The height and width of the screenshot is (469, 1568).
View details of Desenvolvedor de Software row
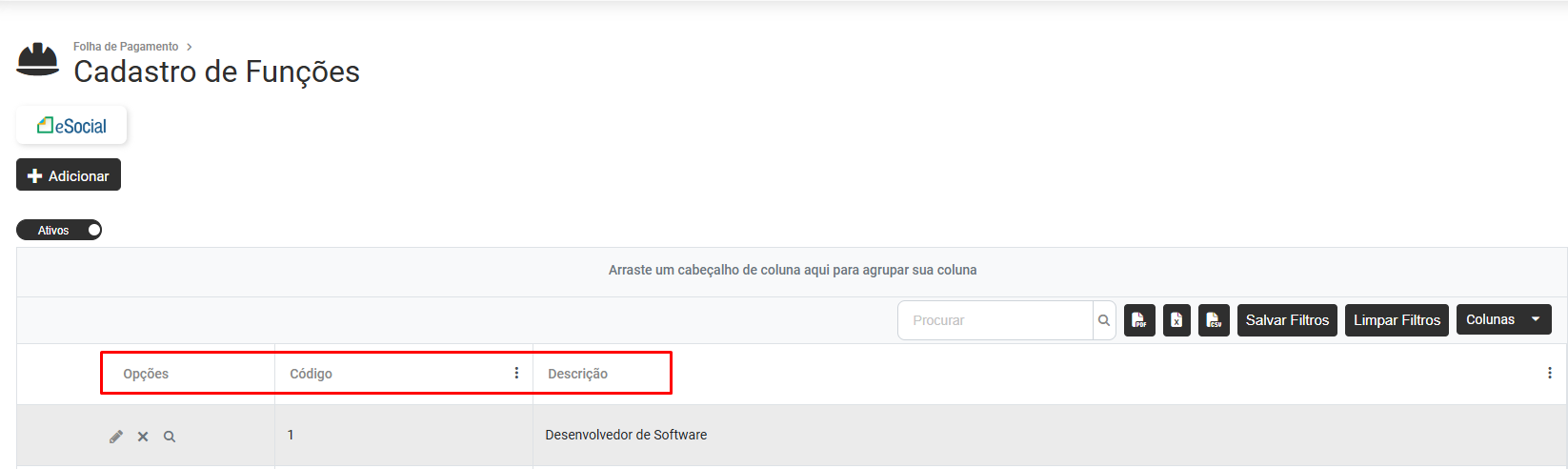pyautogui.click(x=170, y=437)
